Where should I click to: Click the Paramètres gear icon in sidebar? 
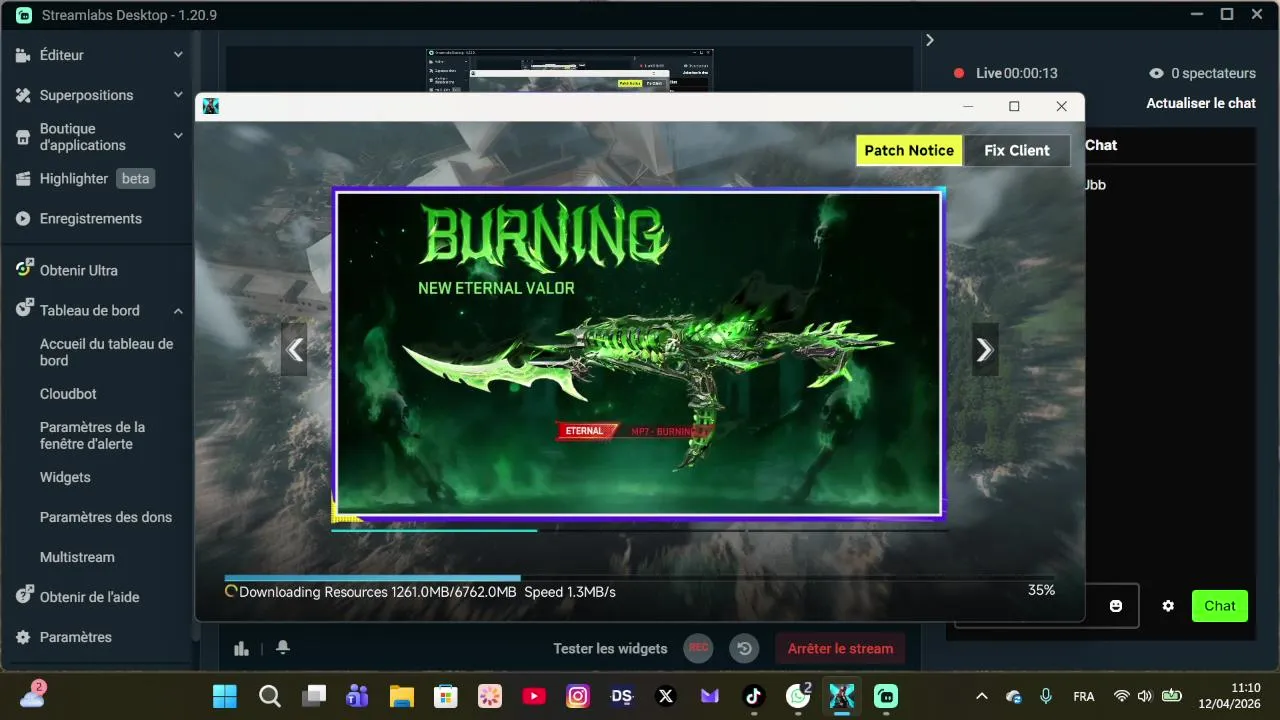[24, 637]
